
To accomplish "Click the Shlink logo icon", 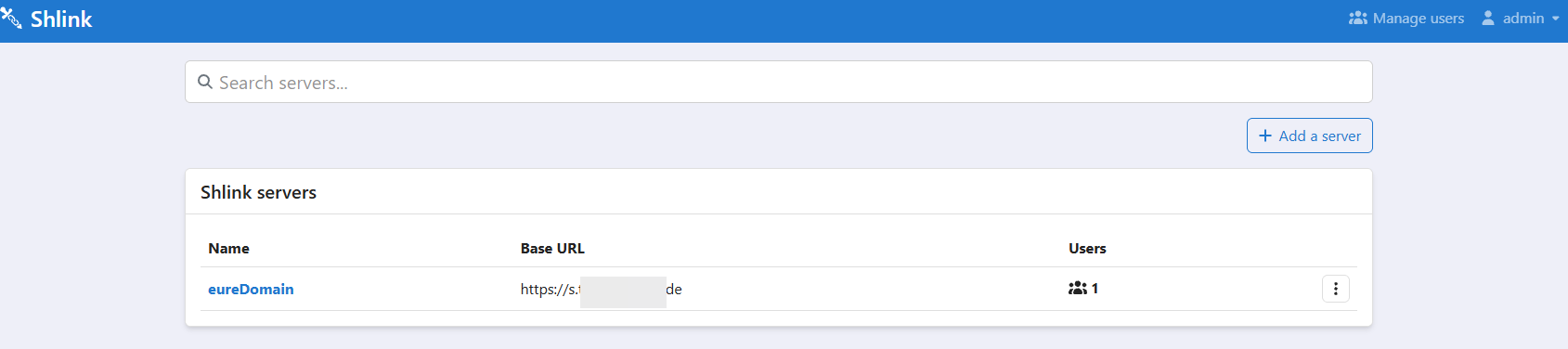I will (x=10, y=19).
